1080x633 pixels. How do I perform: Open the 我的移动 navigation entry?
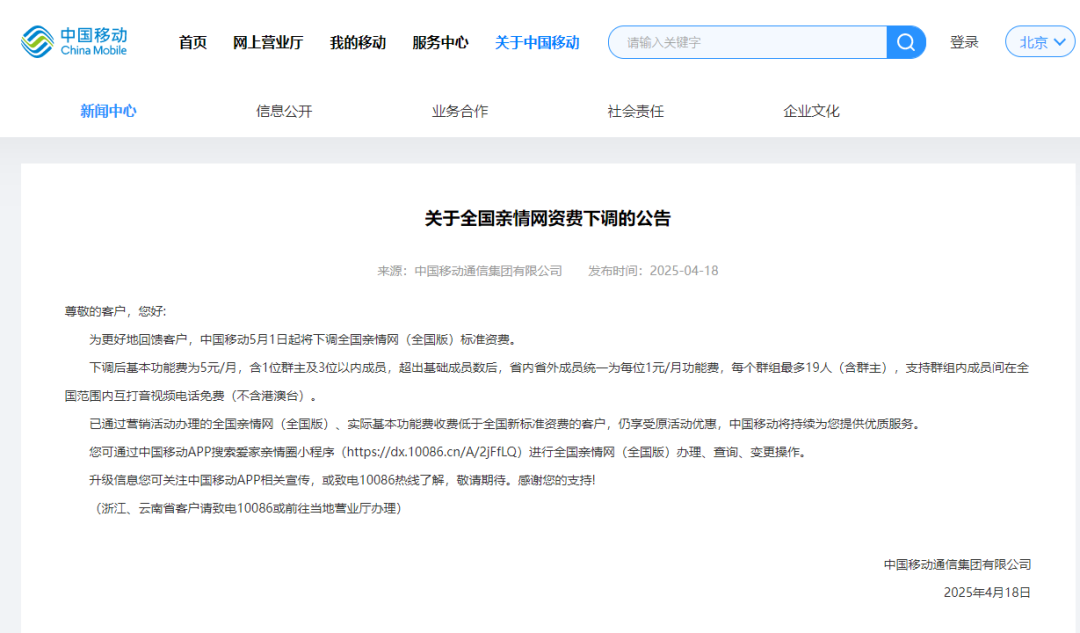click(x=356, y=42)
